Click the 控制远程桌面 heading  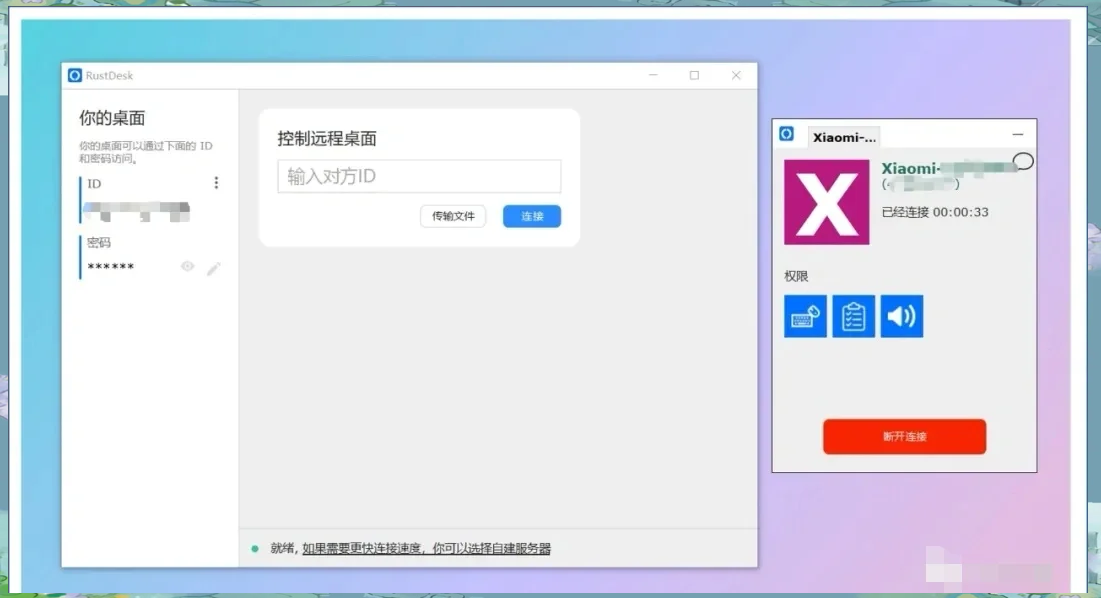click(327, 138)
